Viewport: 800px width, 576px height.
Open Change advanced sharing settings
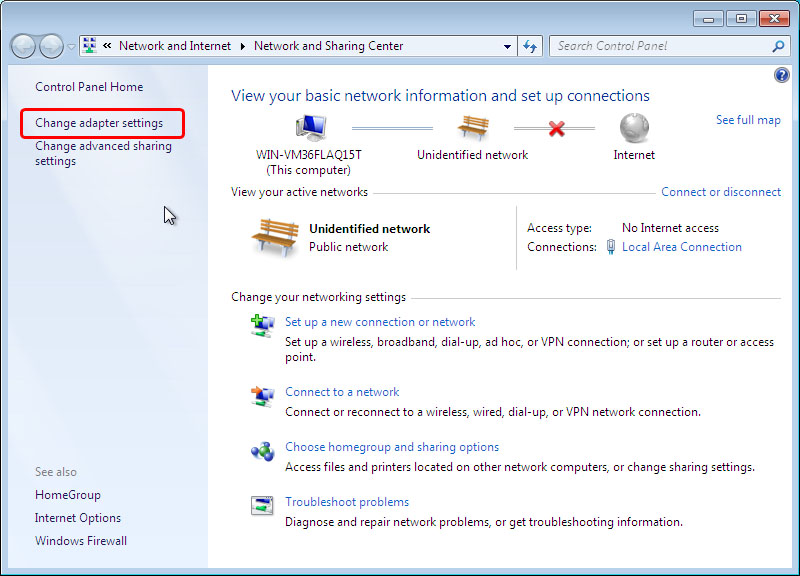pyautogui.click(x=103, y=153)
